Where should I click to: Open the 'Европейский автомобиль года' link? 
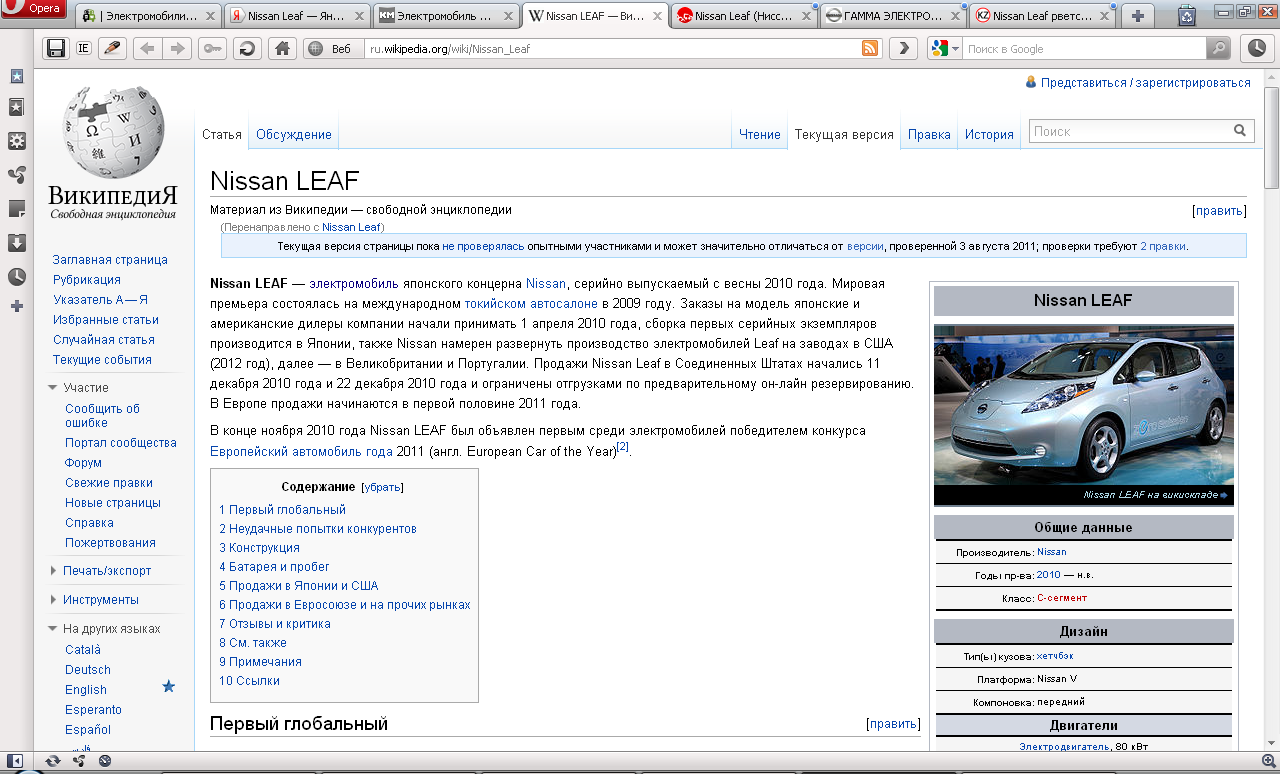(x=301, y=451)
